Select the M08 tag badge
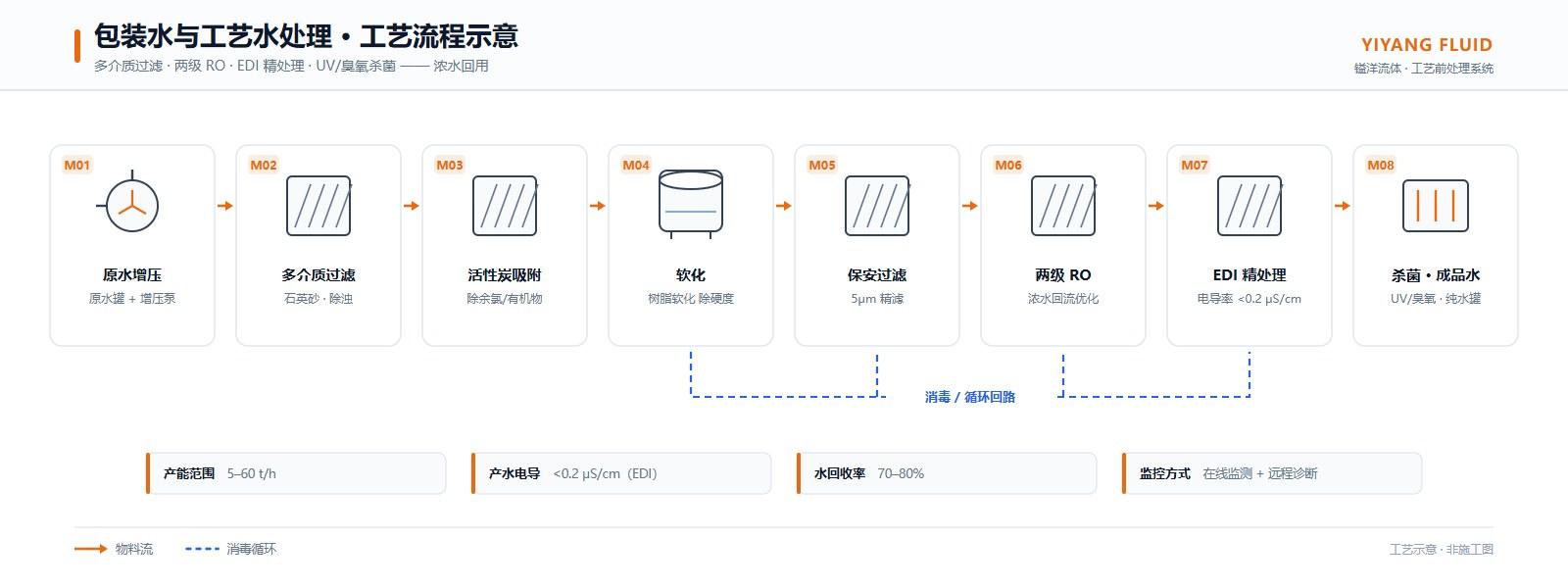 pyautogui.click(x=1381, y=165)
